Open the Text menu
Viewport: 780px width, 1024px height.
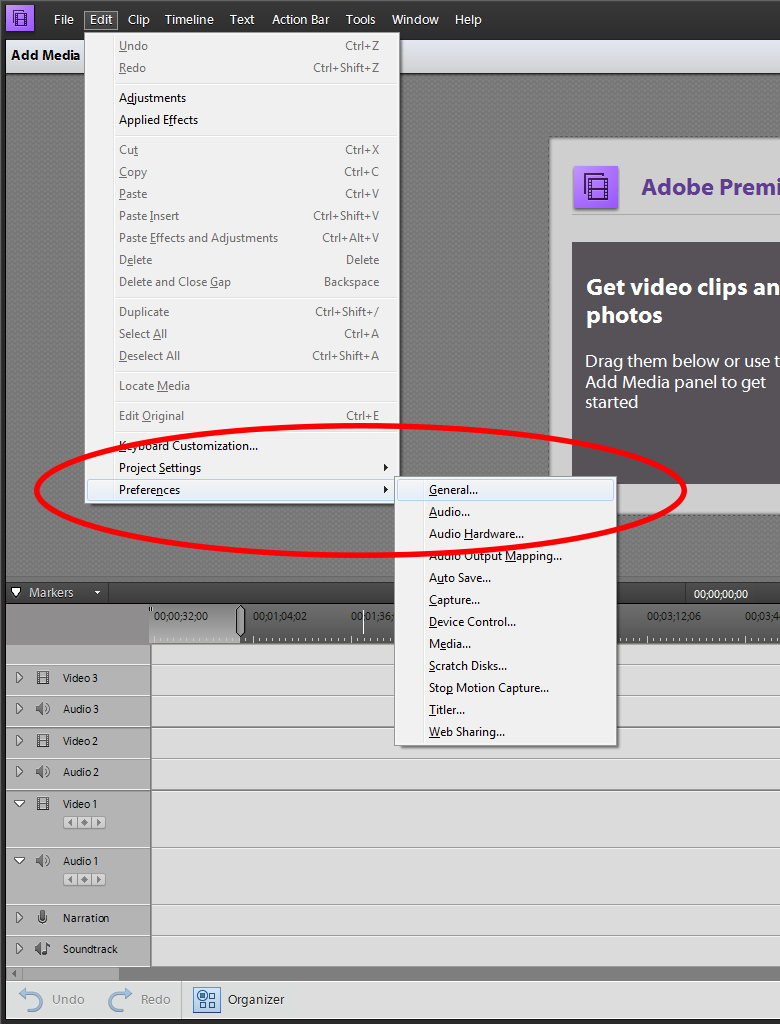[x=242, y=20]
